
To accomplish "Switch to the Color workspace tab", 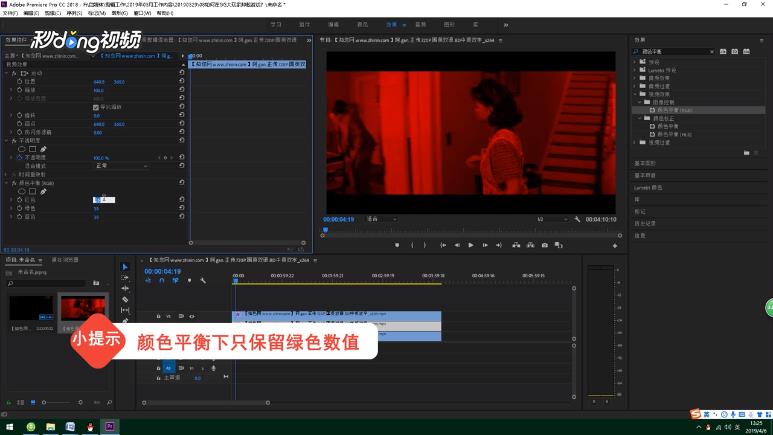I will tap(362, 25).
